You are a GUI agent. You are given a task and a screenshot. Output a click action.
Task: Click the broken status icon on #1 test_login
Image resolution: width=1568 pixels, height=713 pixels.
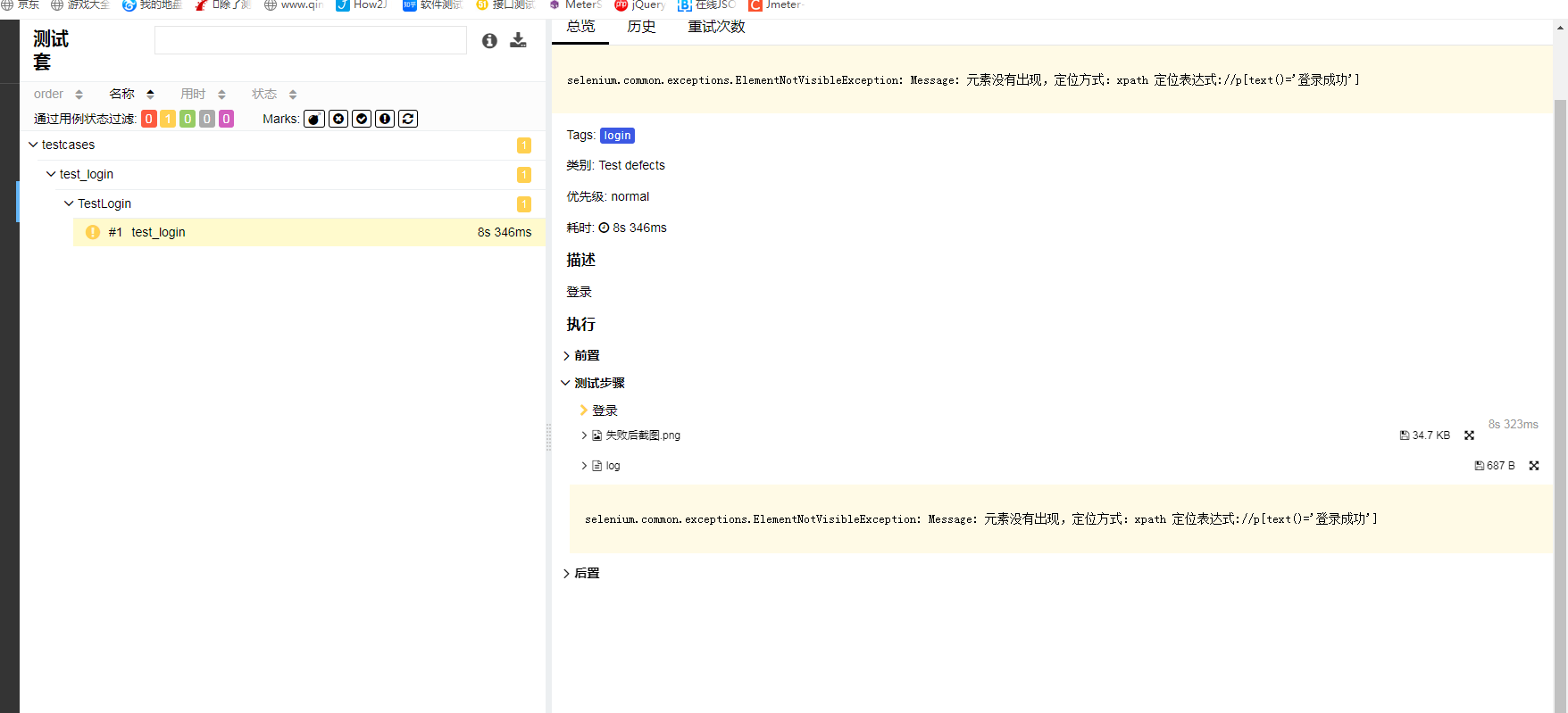[93, 232]
